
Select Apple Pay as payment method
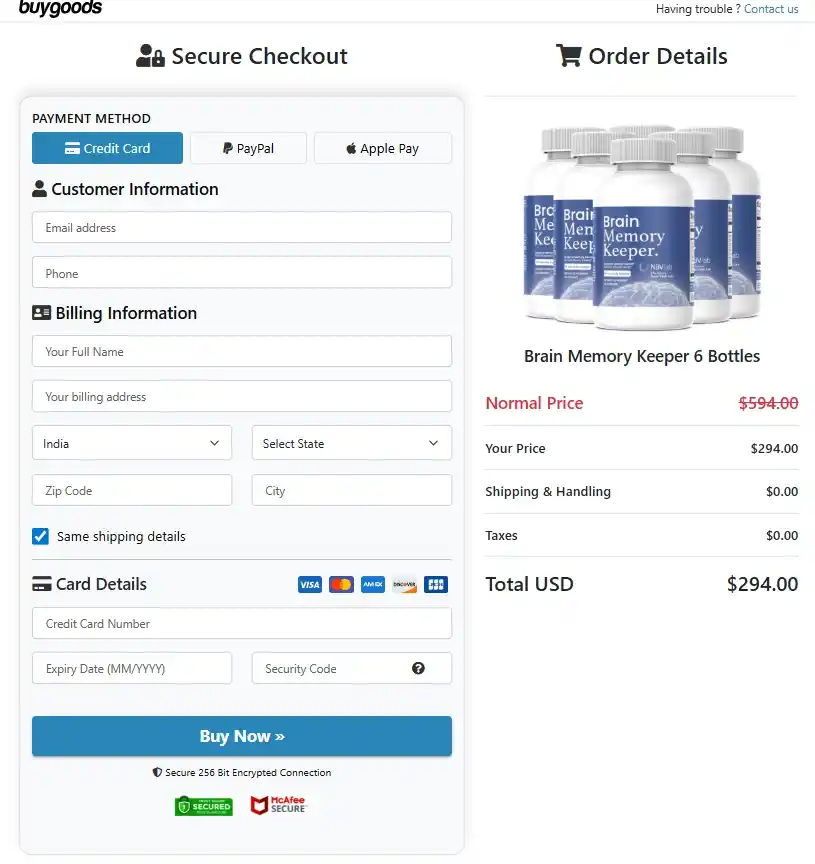coord(382,148)
